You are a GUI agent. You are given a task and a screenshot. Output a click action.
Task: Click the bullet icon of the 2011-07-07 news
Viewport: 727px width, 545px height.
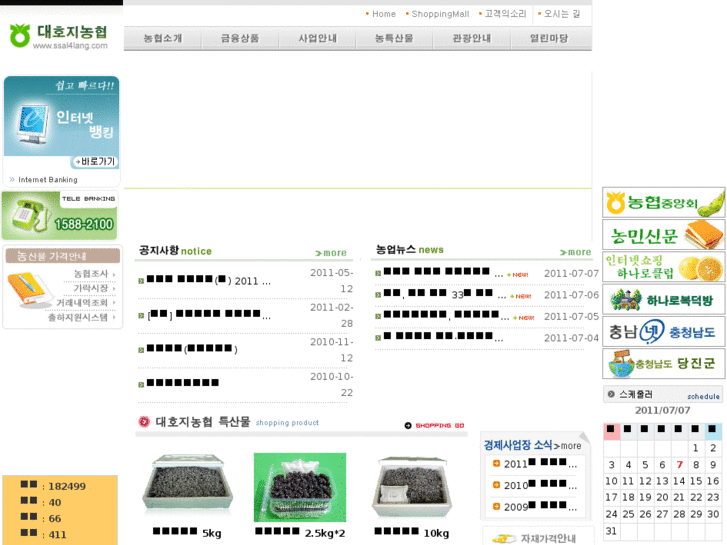pos(378,273)
